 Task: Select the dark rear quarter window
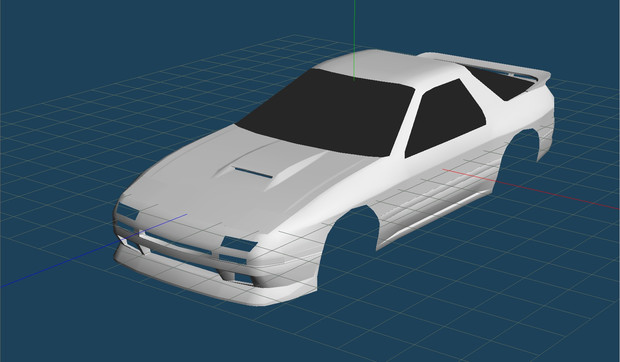point(500,83)
